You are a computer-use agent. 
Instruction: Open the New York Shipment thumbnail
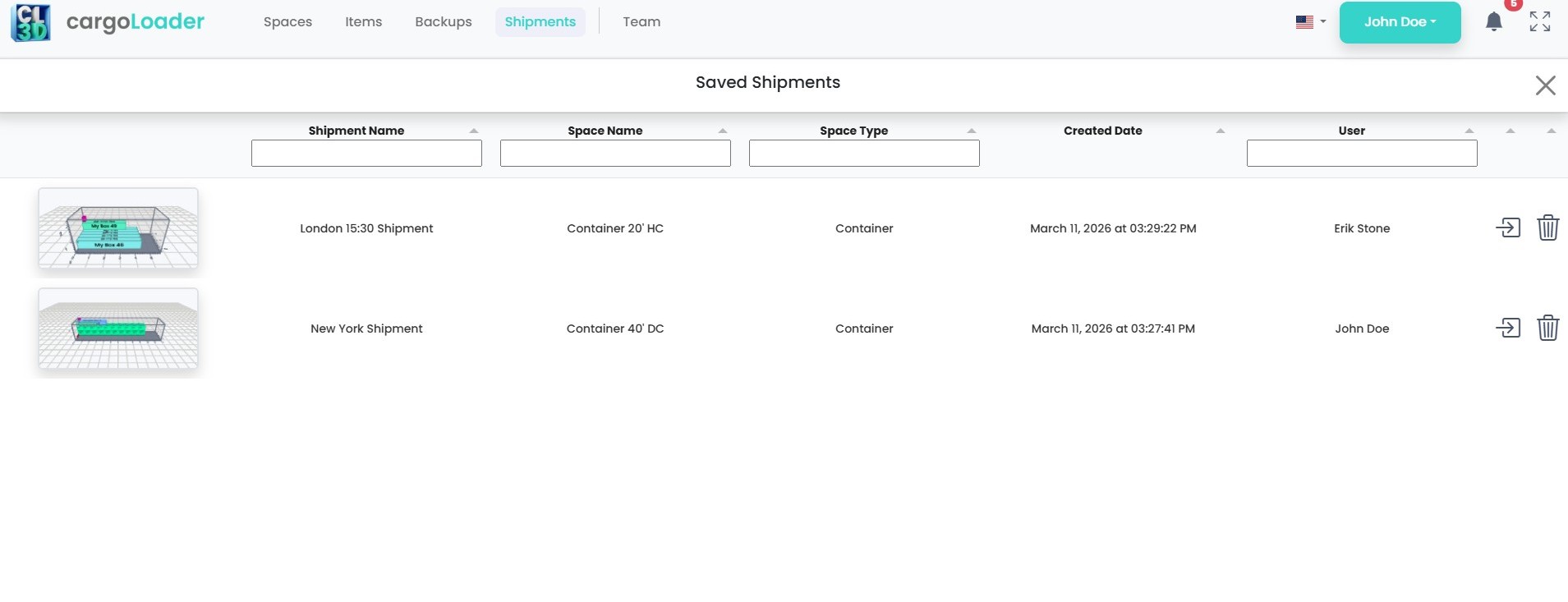118,329
